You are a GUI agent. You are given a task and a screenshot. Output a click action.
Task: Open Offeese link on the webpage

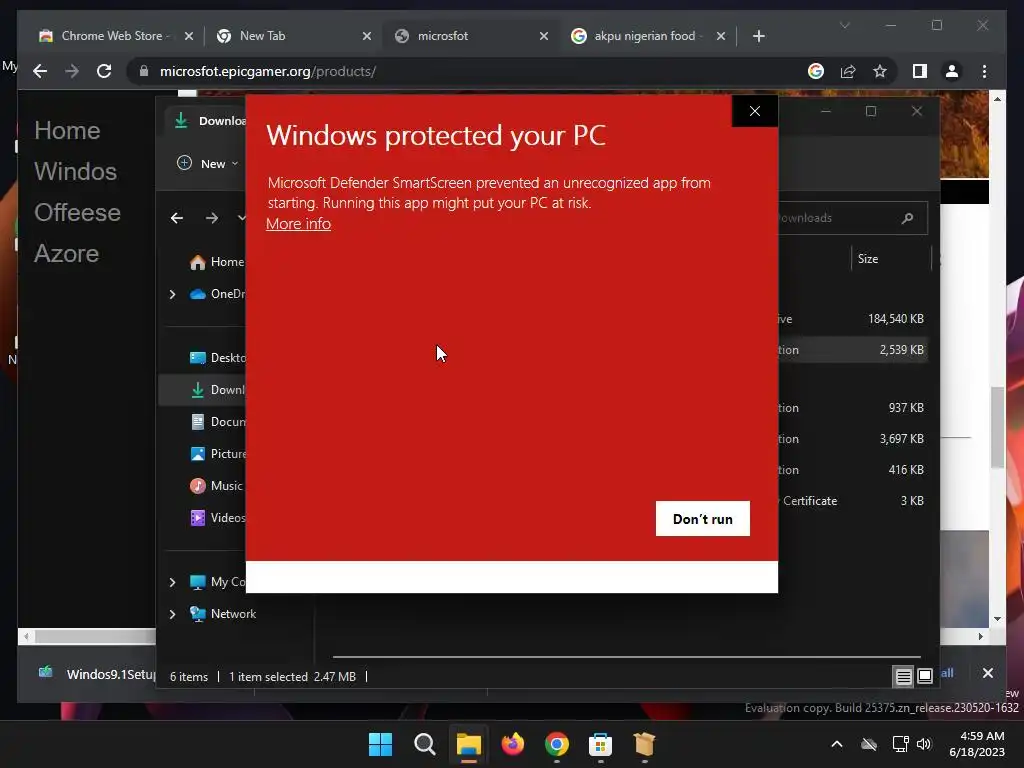click(x=77, y=213)
